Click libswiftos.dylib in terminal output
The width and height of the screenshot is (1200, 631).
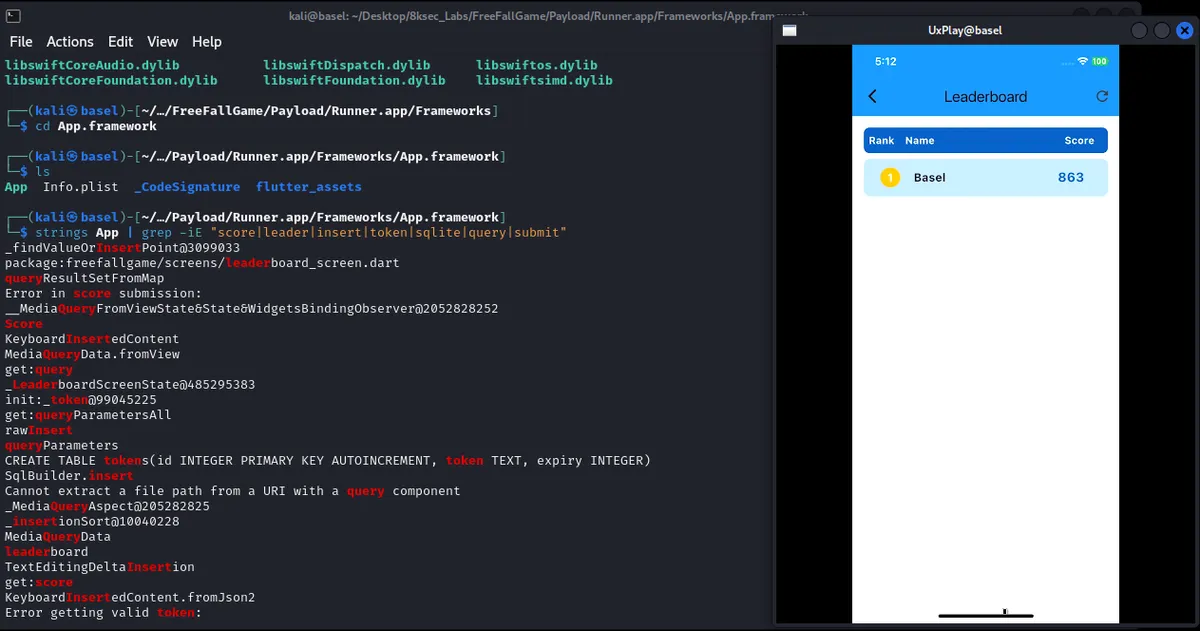[x=536, y=65]
